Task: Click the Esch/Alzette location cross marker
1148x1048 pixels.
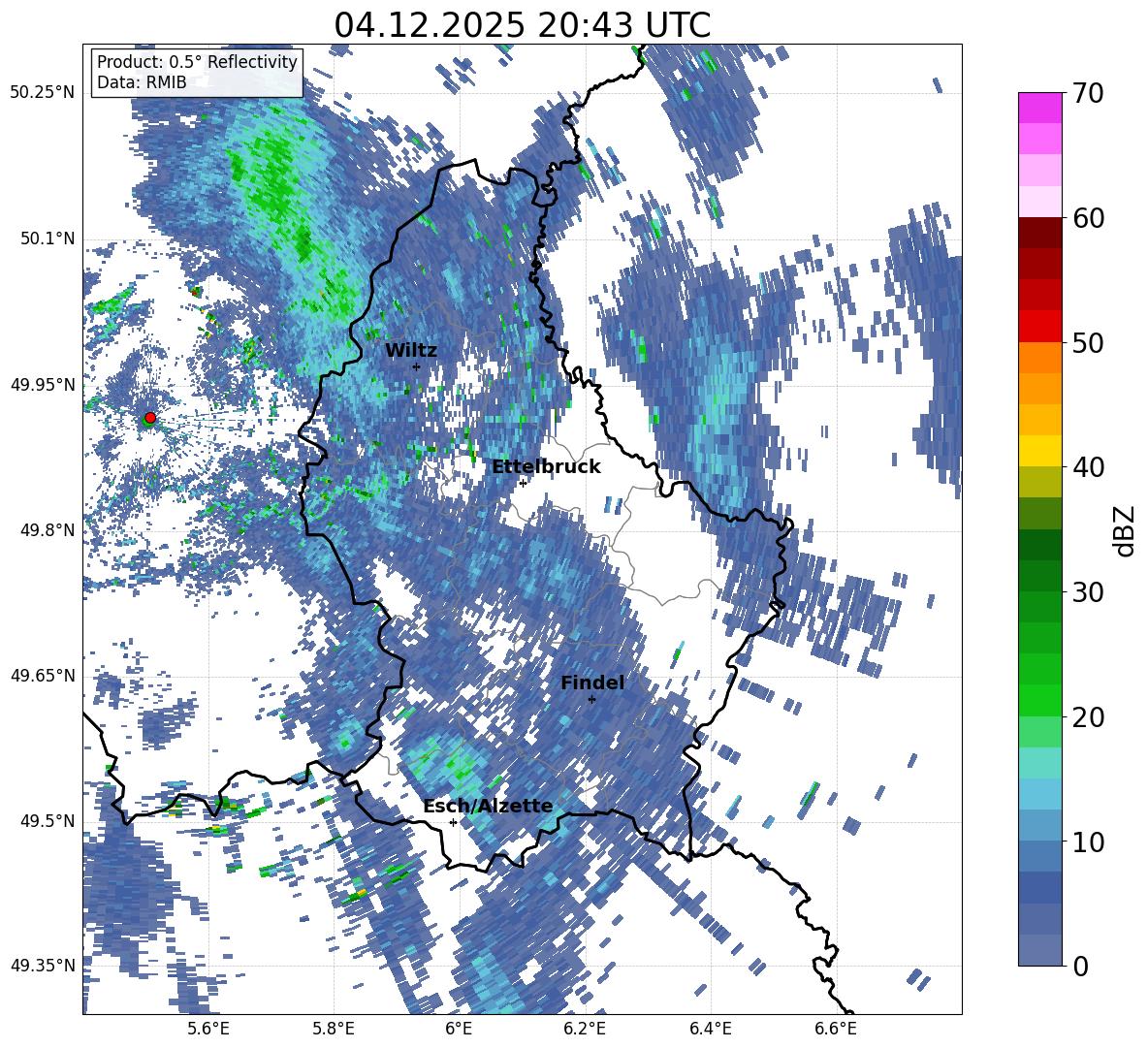Action: pyautogui.click(x=453, y=822)
